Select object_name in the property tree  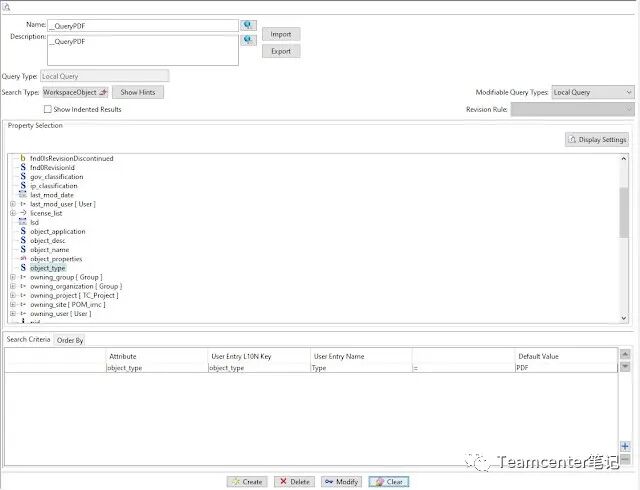[x=49, y=250]
